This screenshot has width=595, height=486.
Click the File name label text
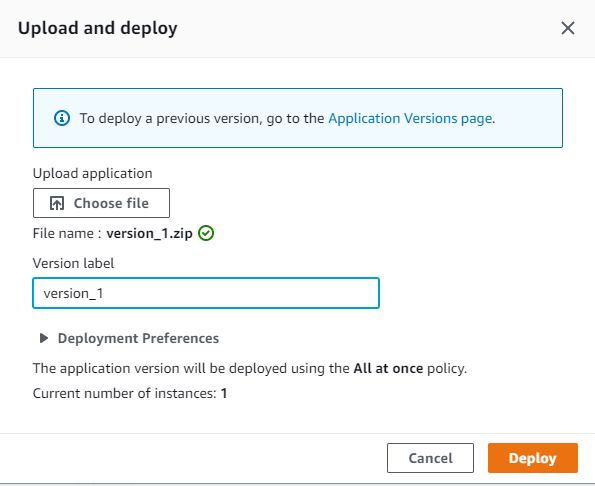[x=67, y=233]
